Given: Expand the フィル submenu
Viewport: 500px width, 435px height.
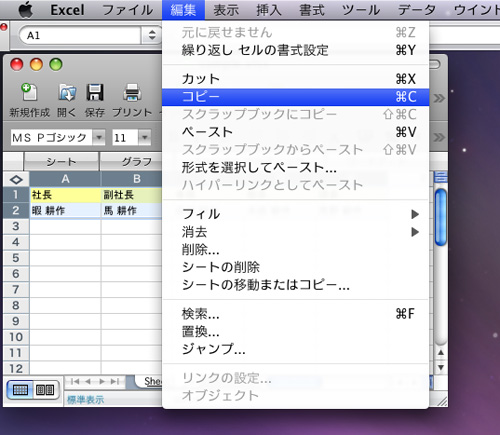Looking at the screenshot, I should click(295, 214).
